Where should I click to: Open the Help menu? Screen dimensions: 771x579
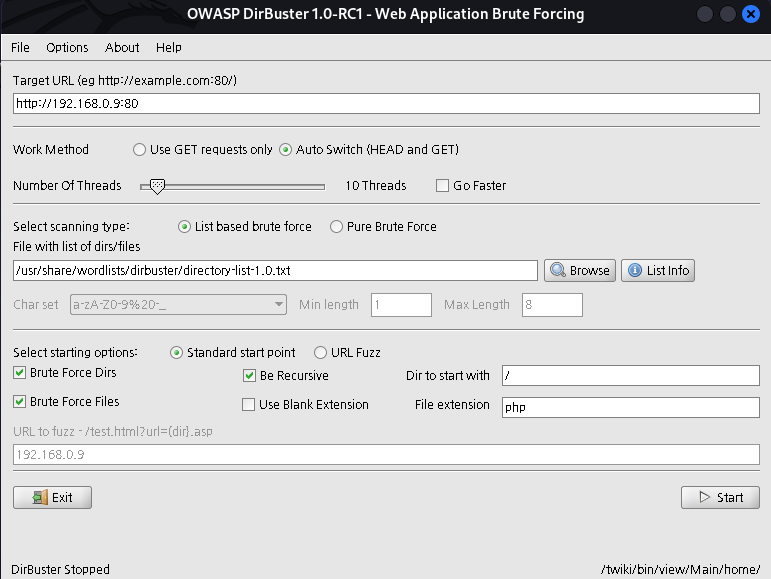click(169, 48)
